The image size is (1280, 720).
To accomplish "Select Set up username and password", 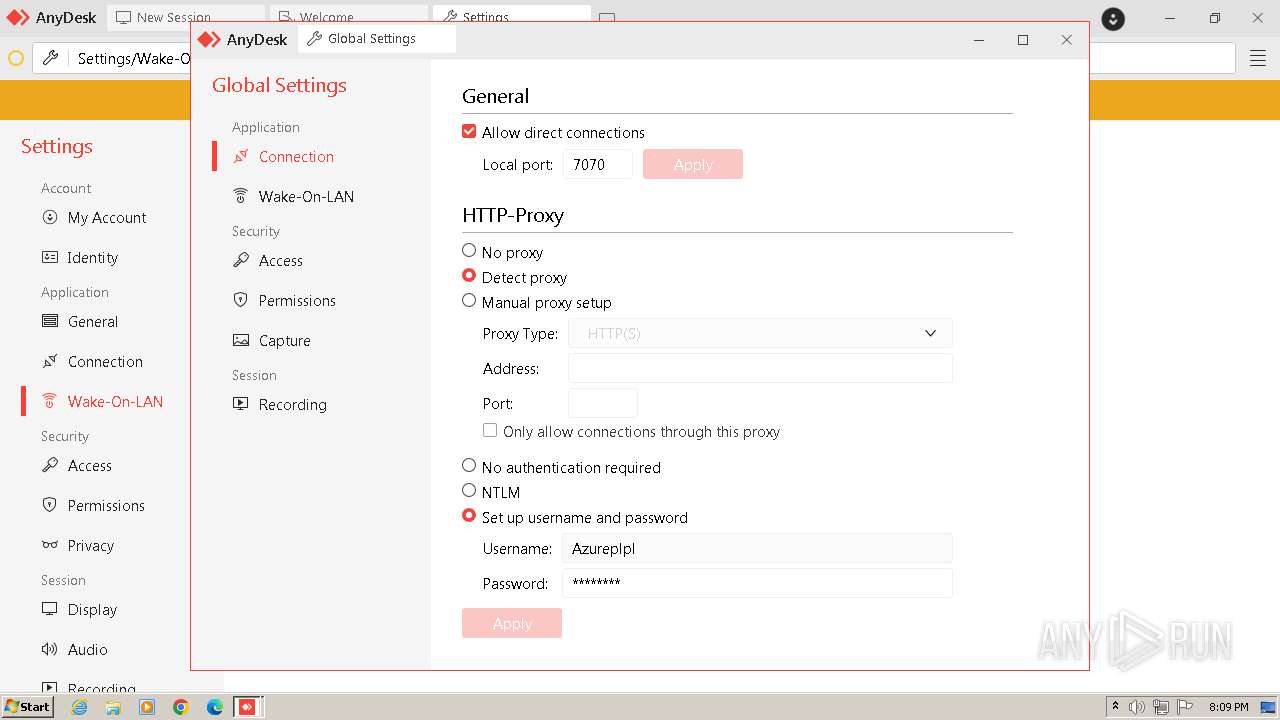I will click(x=469, y=515).
